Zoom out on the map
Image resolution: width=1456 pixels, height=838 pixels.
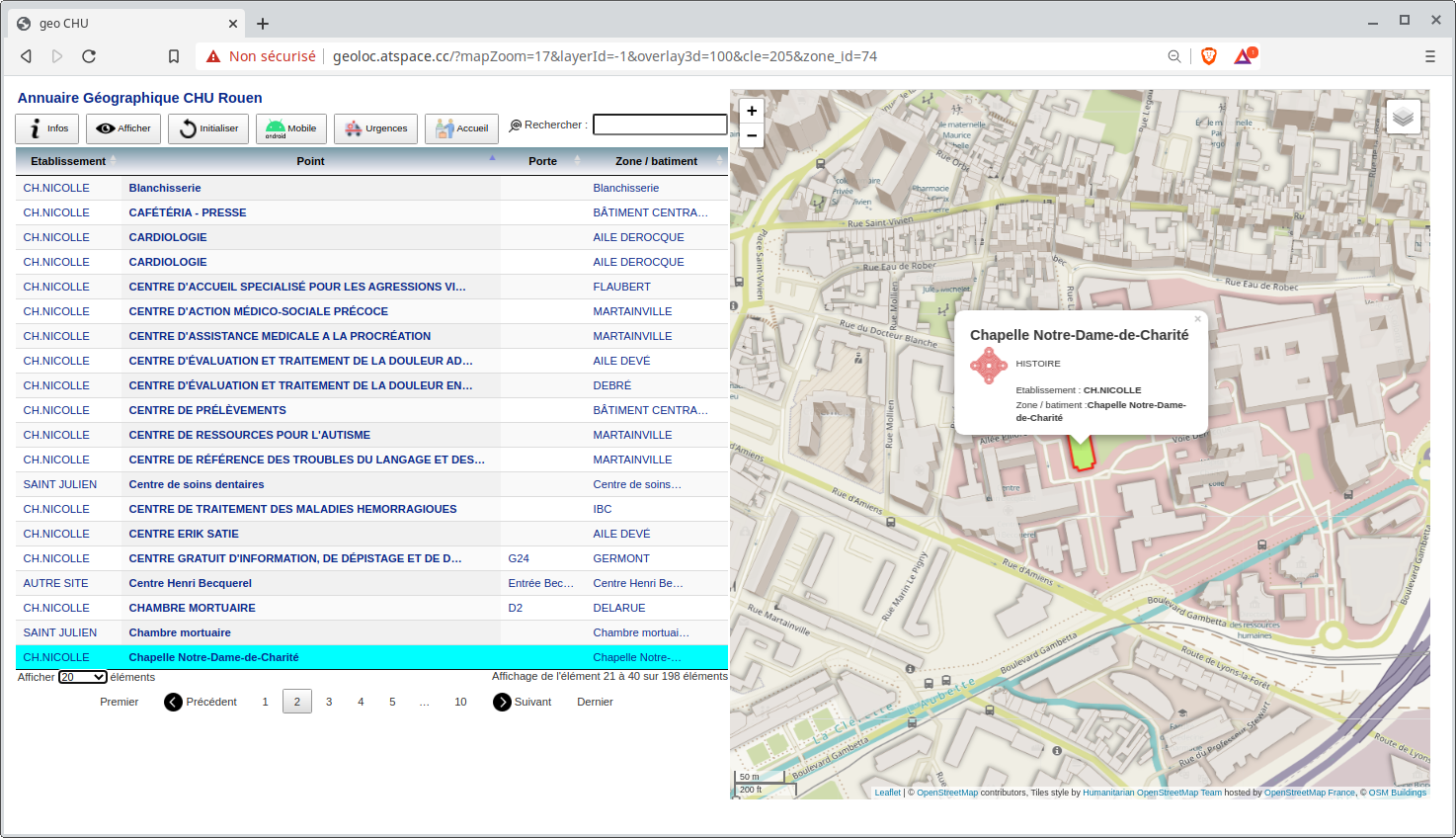point(752,135)
